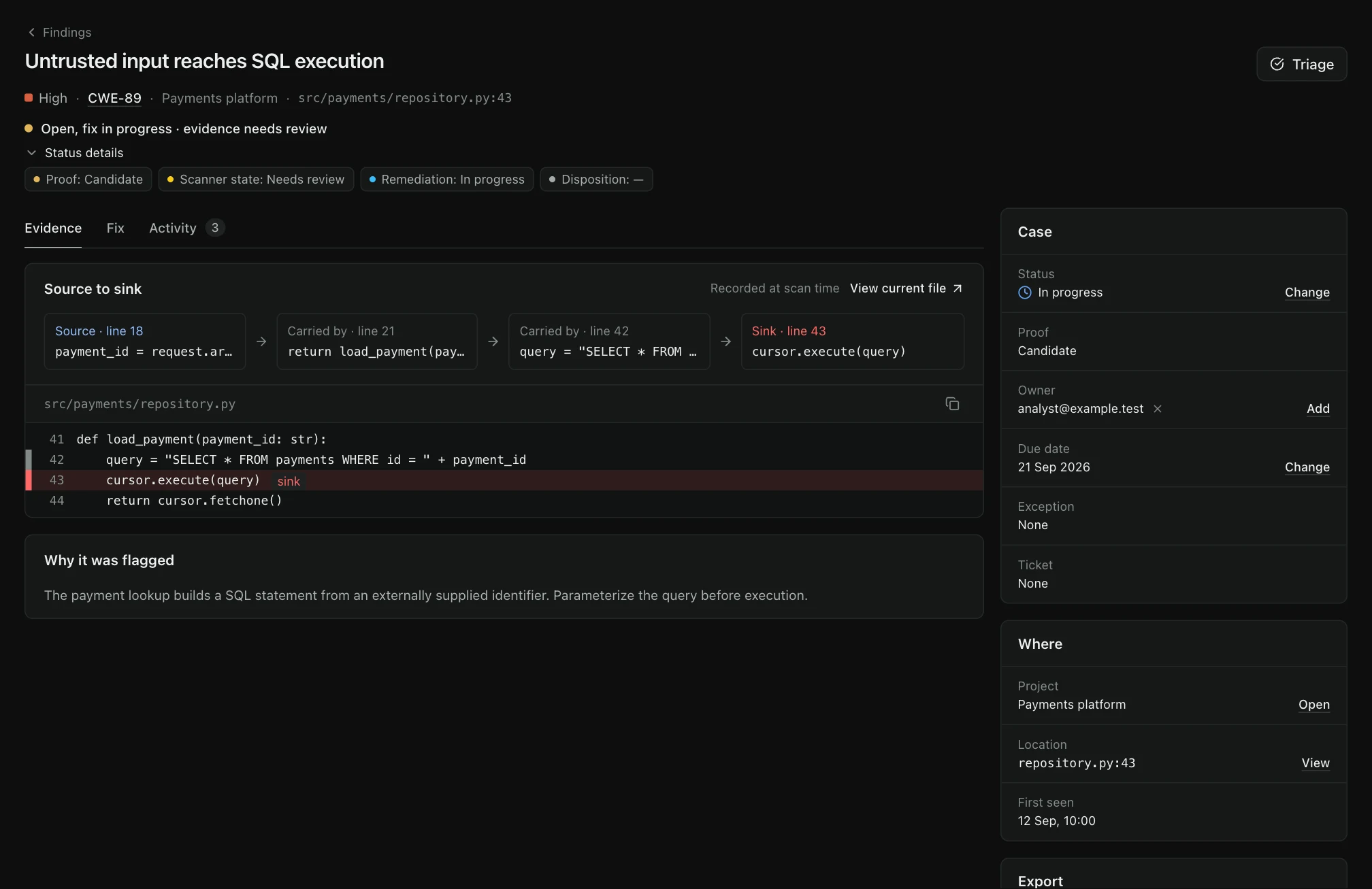Viewport: 1372px width, 889px height.
Task: Select the Source line 18 step card
Action: tap(145, 341)
